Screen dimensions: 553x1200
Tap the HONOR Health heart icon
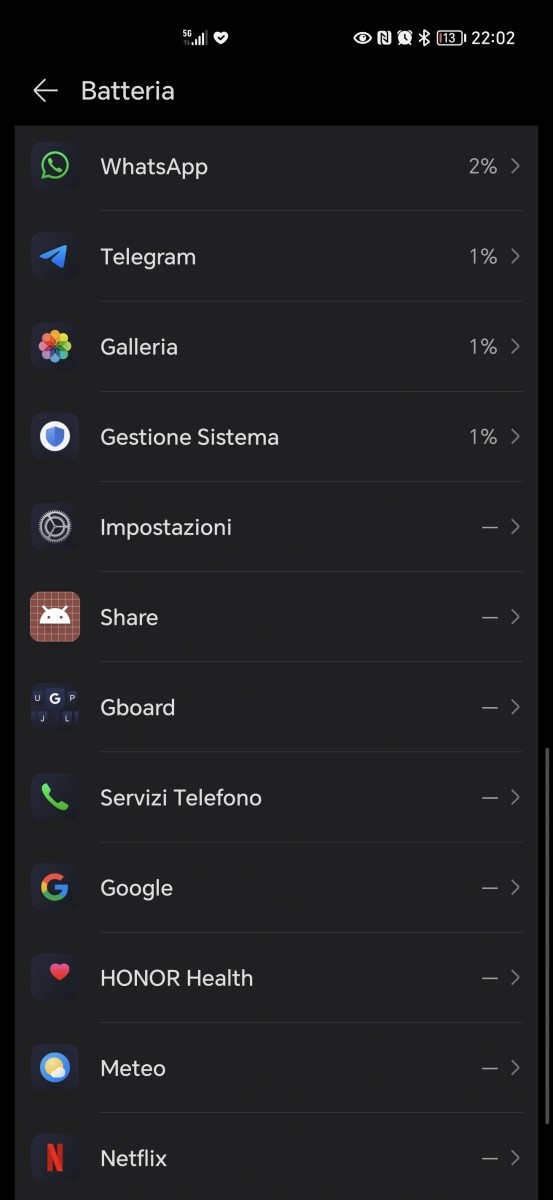tap(55, 978)
